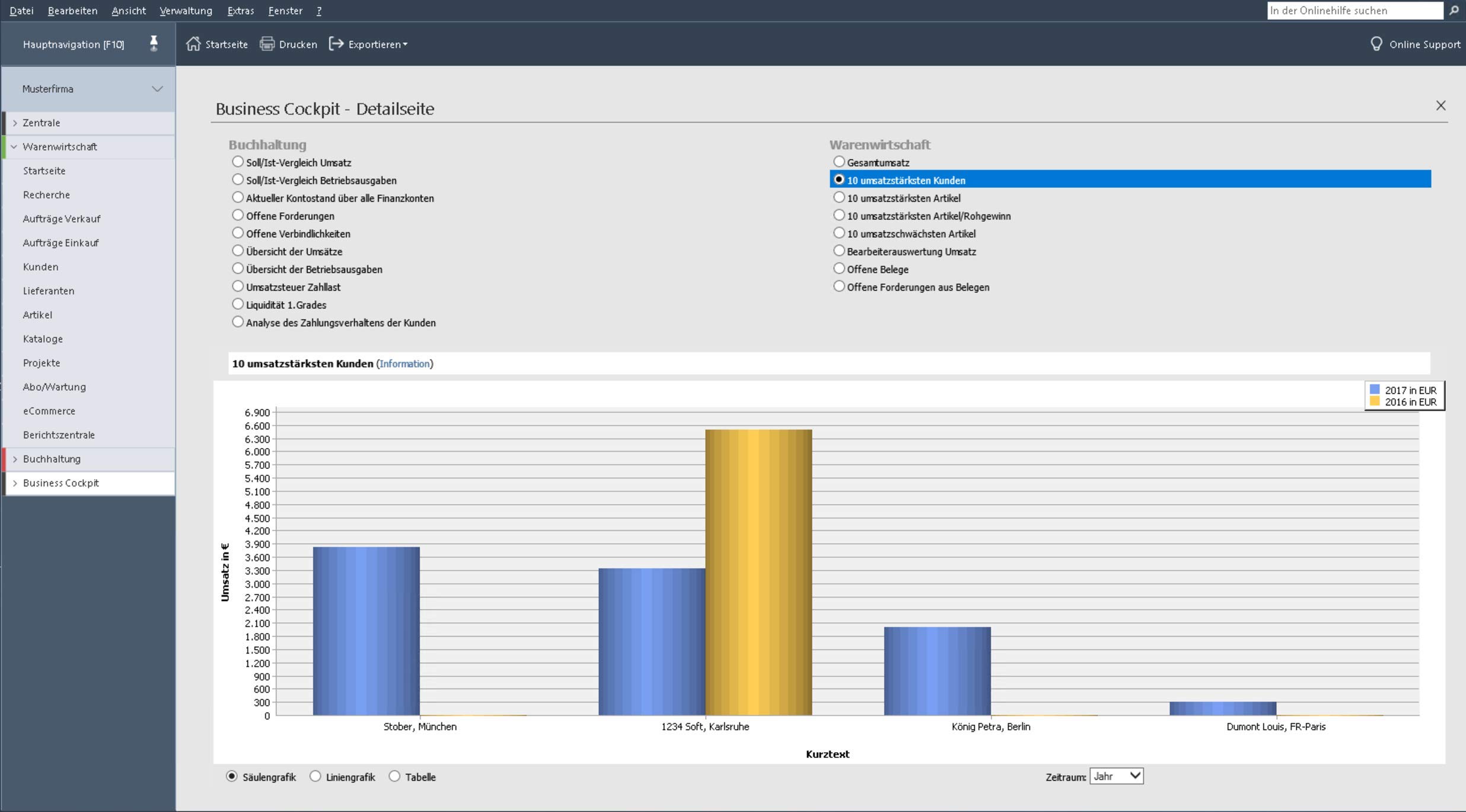1466x812 pixels.
Task: Open the Verwaltung menu
Action: tap(186, 11)
